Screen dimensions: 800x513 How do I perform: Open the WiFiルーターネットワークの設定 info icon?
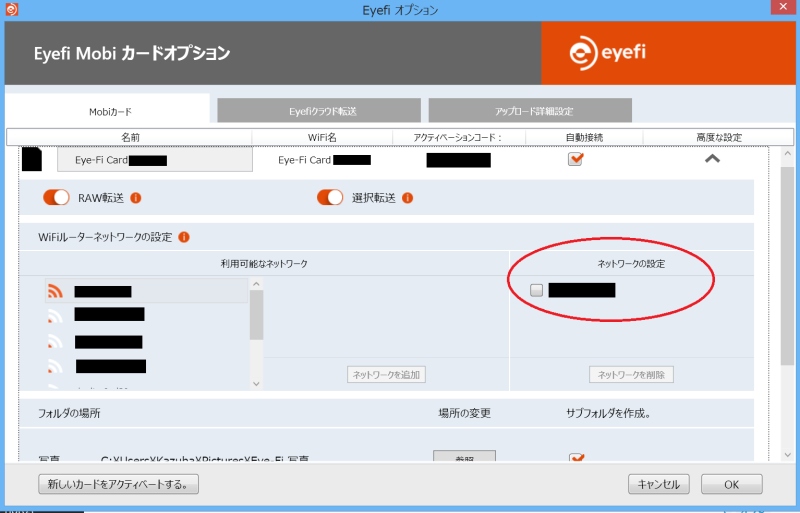184,237
